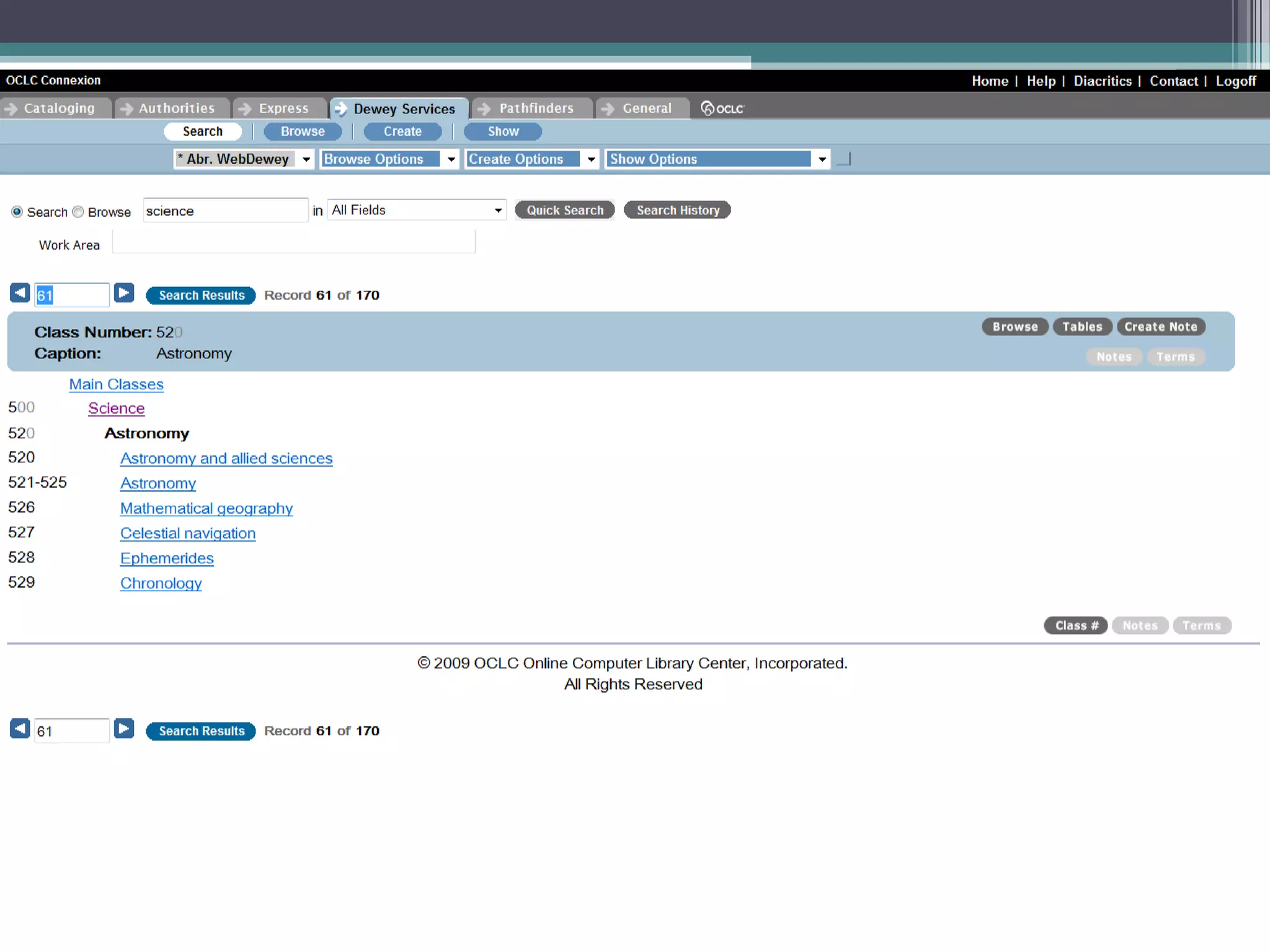Screen dimensions: 1270x952
Task: Select the Browse radio button
Action: [x=78, y=212]
